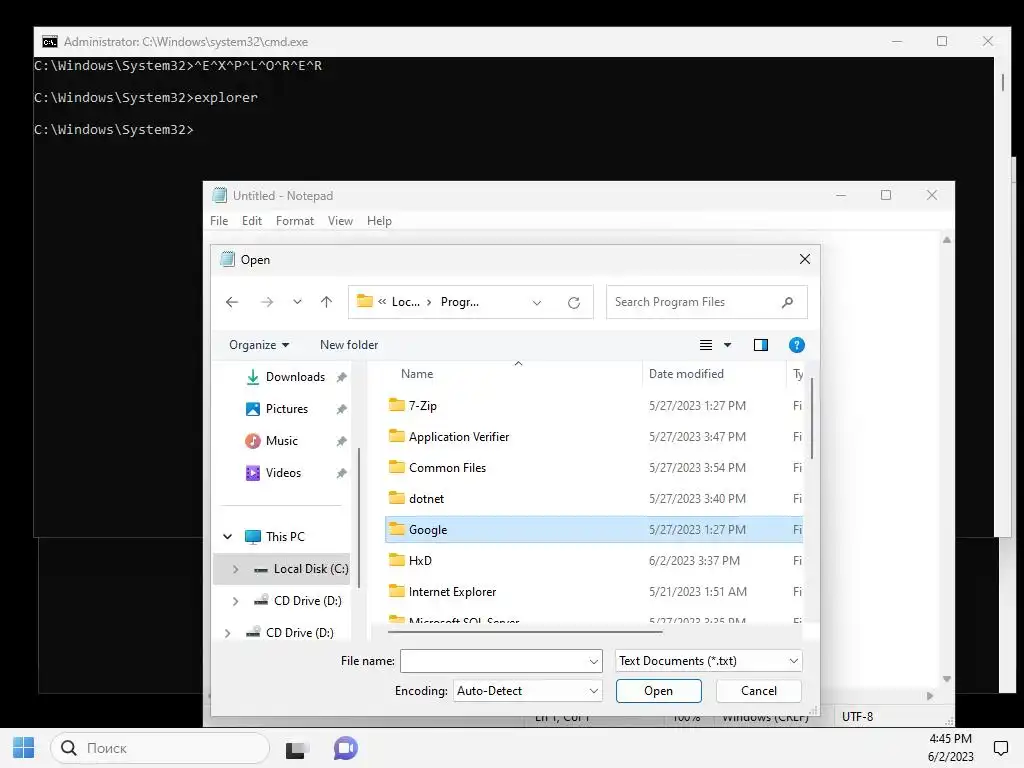Open the Encoding Auto-Detect dropdown
1024x768 pixels.
point(527,691)
